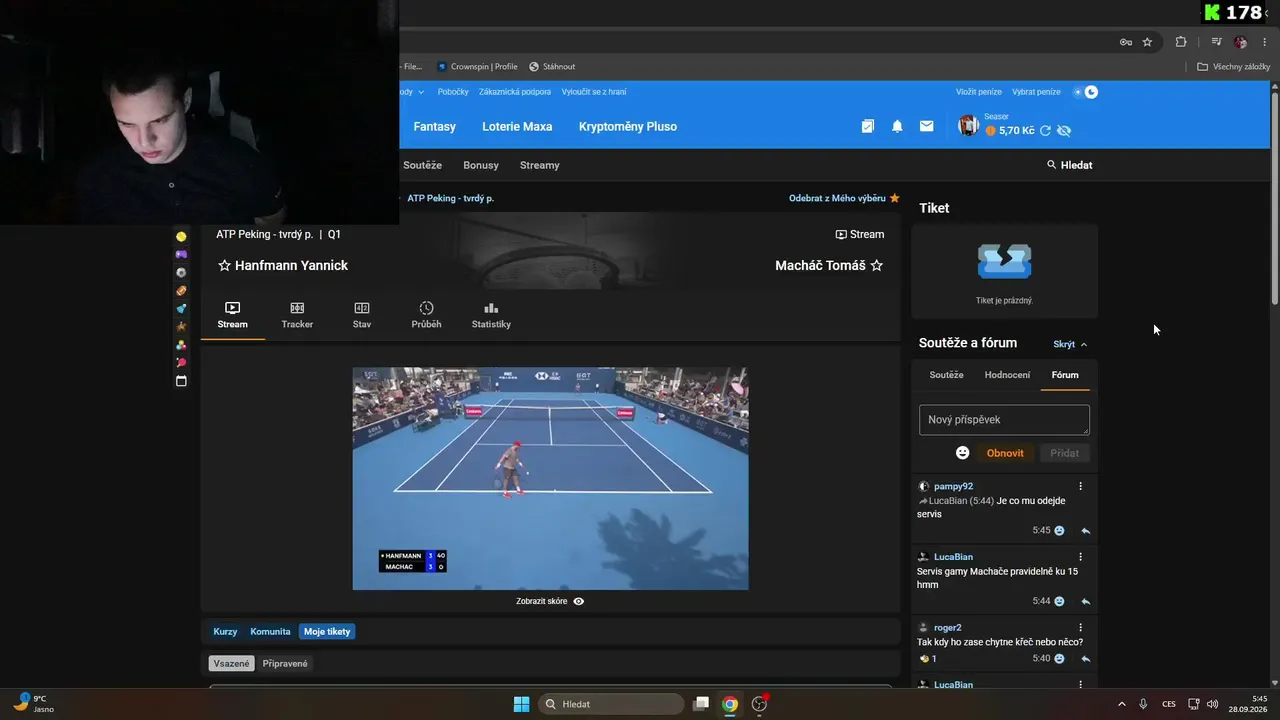Open the Stav scoreboard icon
1280x720 pixels.
tap(362, 308)
